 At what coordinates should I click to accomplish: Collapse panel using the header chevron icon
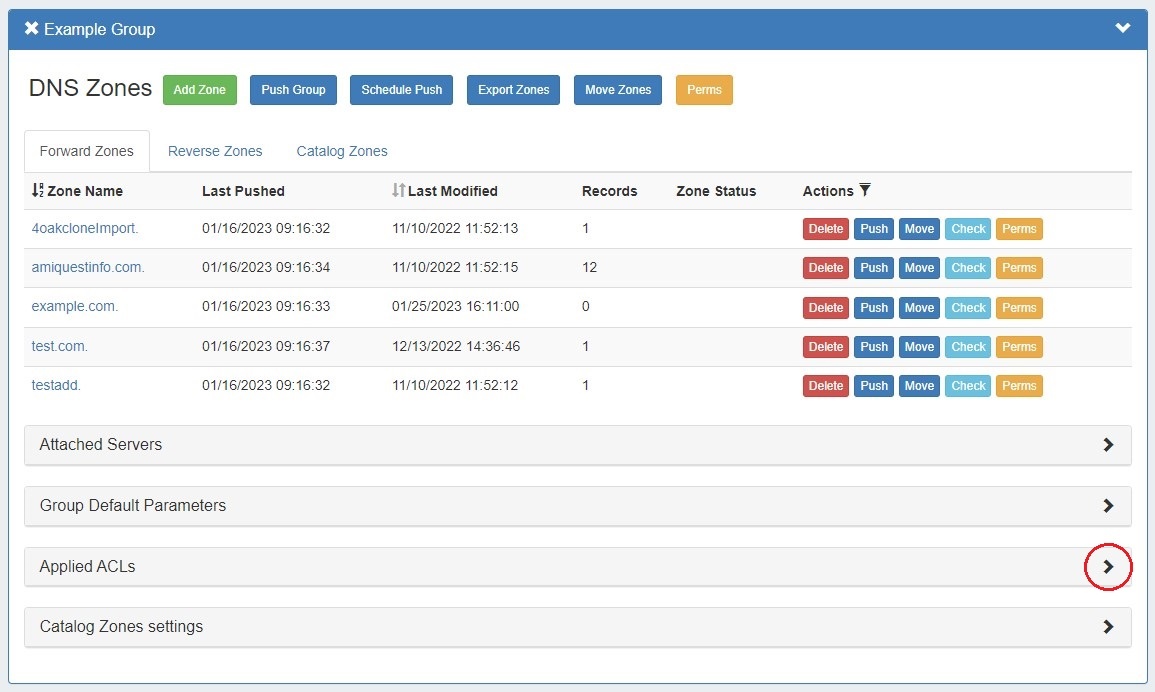point(1122,28)
